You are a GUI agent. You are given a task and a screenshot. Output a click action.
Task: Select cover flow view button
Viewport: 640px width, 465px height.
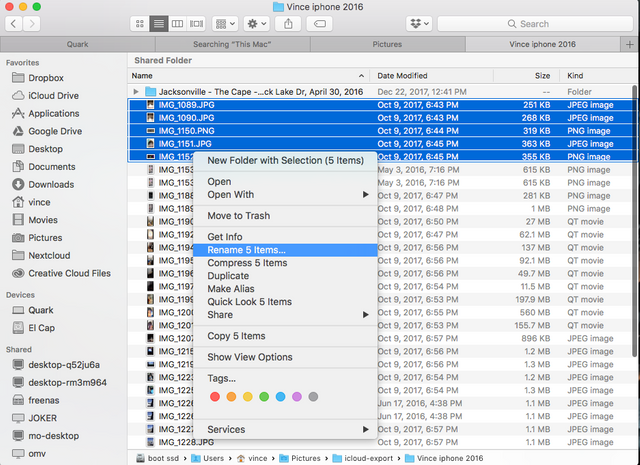(197, 23)
